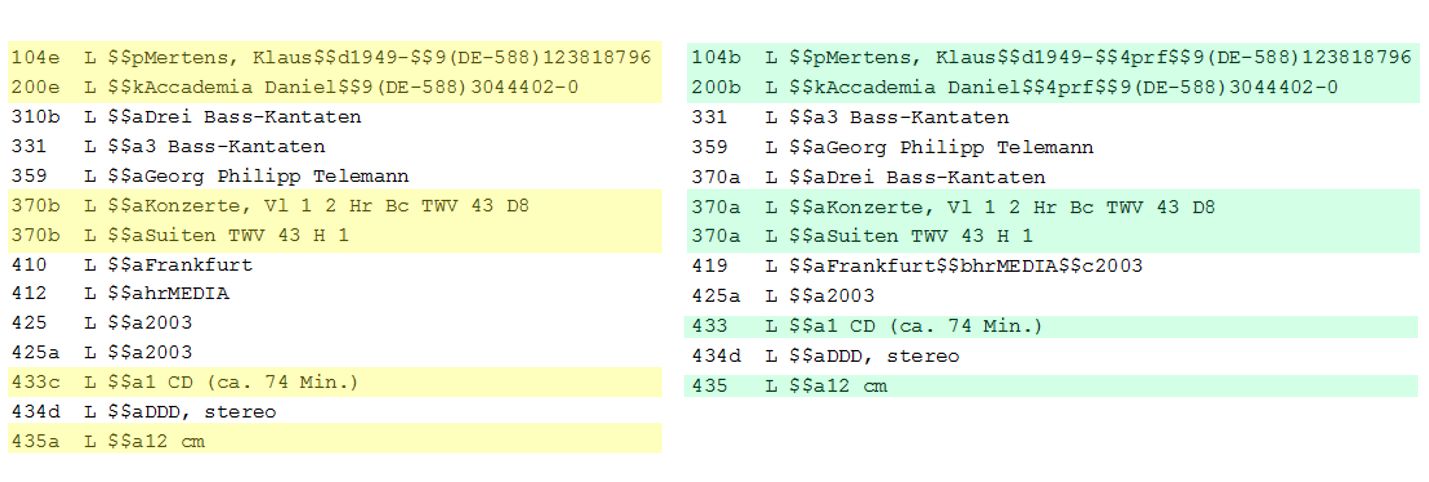Click the green 435 12 cm line
Image resolution: width=1429 pixels, height=482 pixels.
tap(1050, 386)
